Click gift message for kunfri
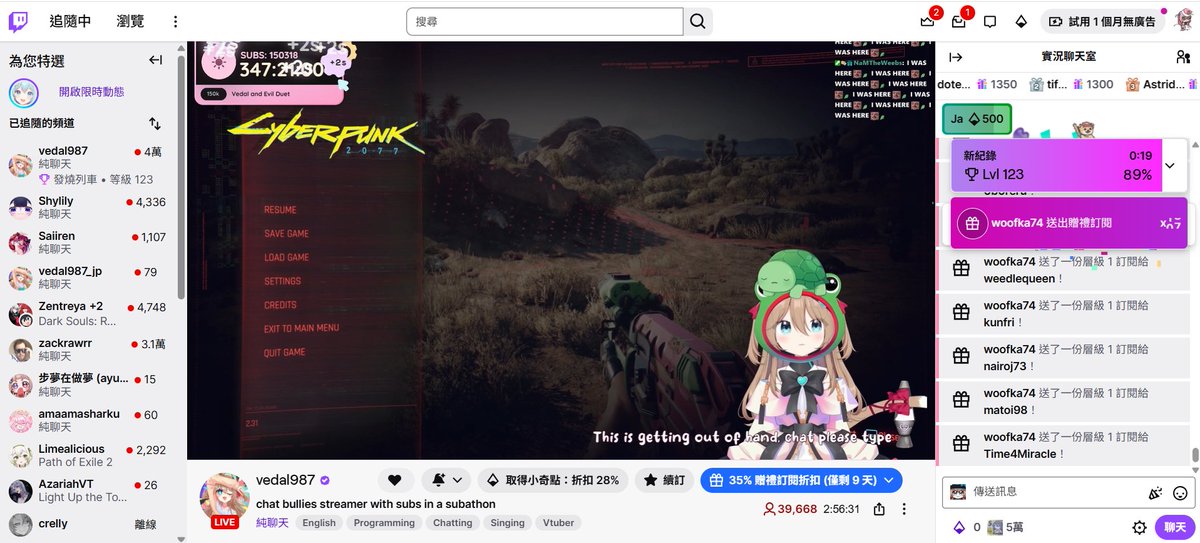Viewport: 1200px width, 543px height. coord(1064,313)
